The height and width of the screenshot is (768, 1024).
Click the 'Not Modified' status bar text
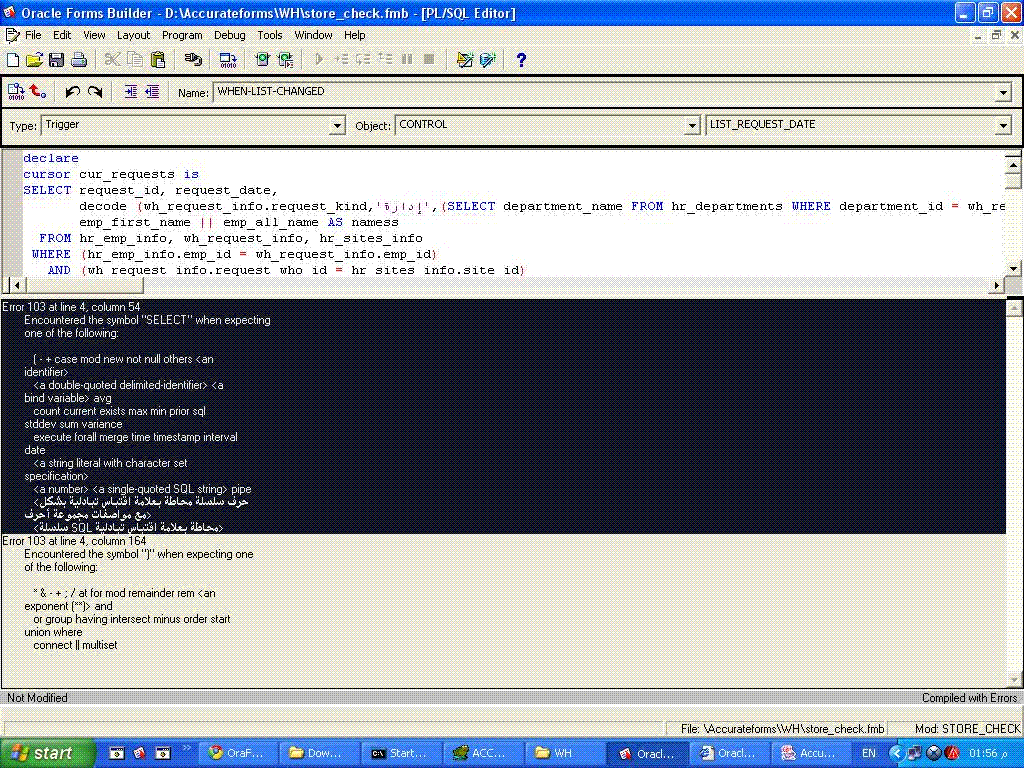click(37, 698)
